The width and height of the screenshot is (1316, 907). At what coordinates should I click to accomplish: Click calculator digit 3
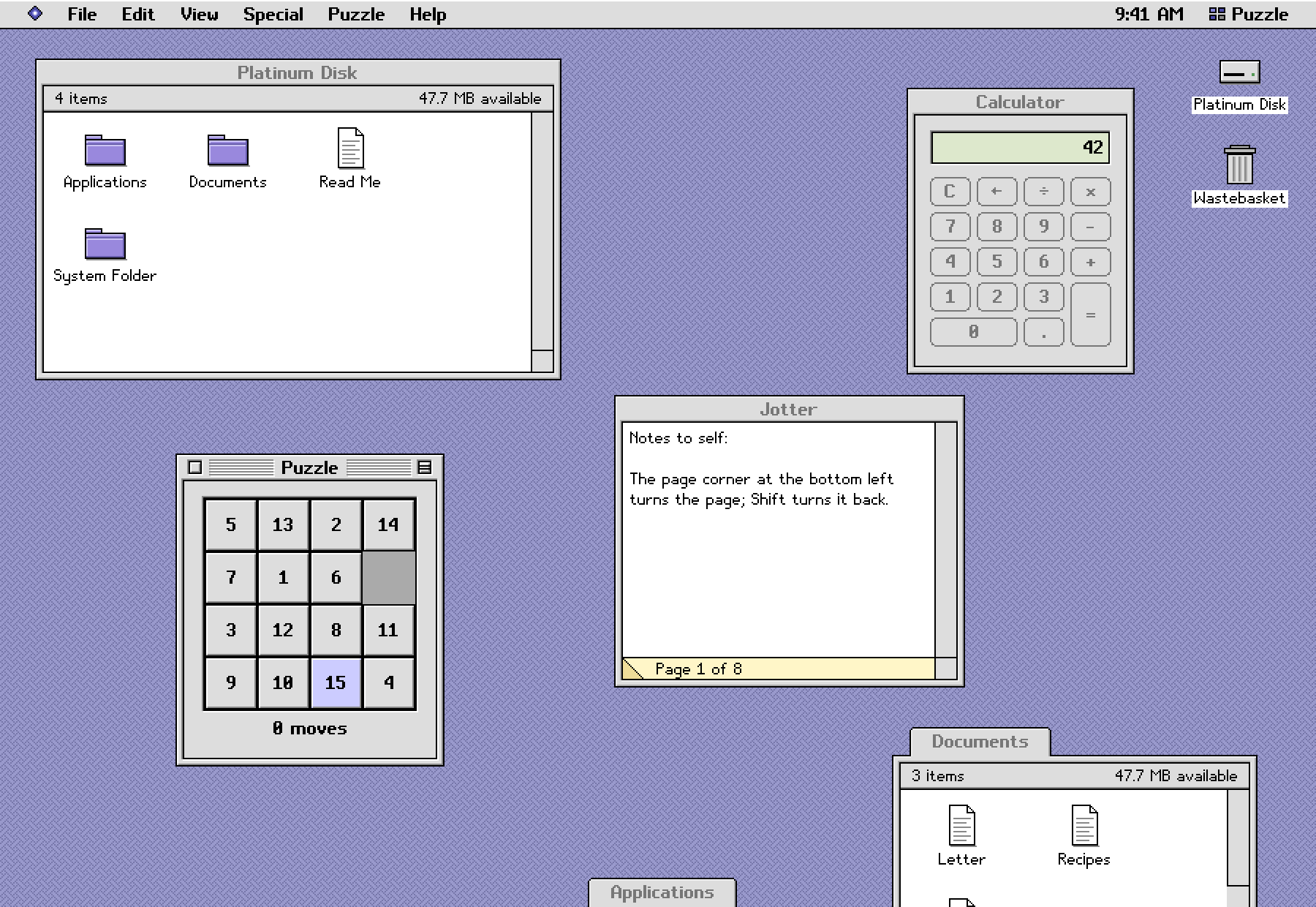pyautogui.click(x=1043, y=297)
